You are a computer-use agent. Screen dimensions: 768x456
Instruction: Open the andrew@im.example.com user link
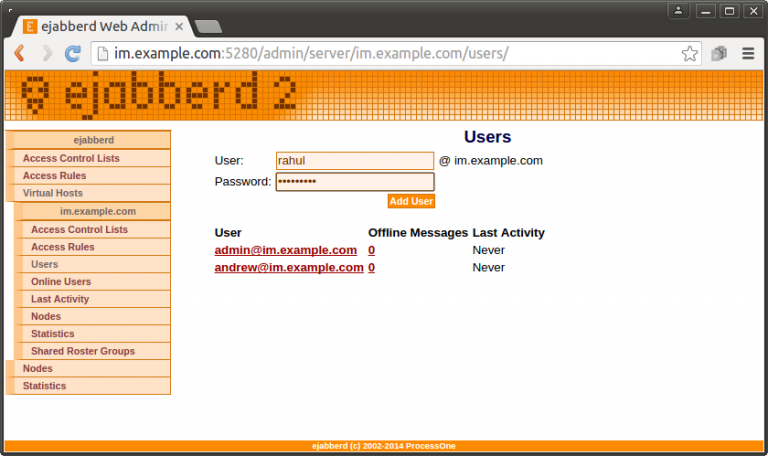tap(288, 268)
